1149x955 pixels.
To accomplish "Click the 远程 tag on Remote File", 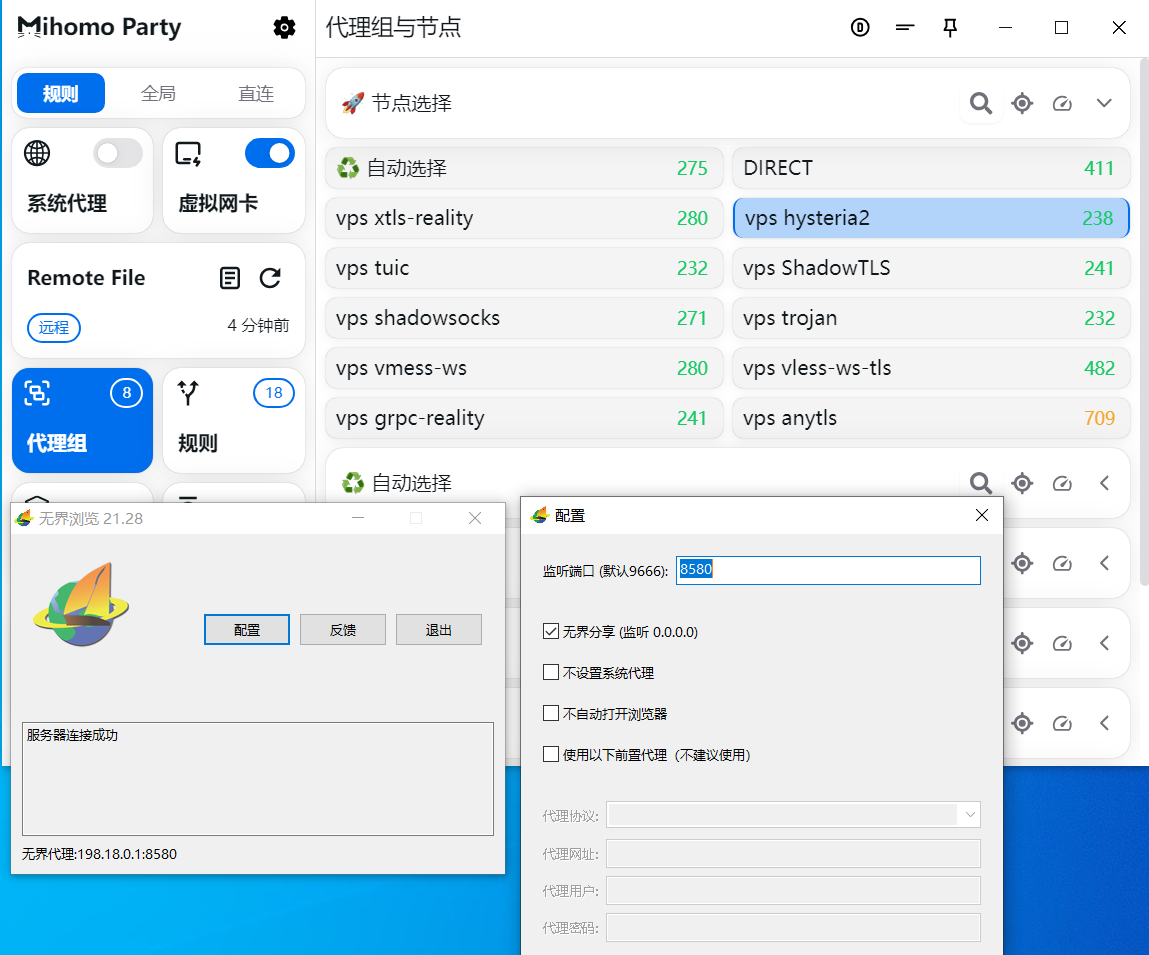I will click(x=54, y=327).
